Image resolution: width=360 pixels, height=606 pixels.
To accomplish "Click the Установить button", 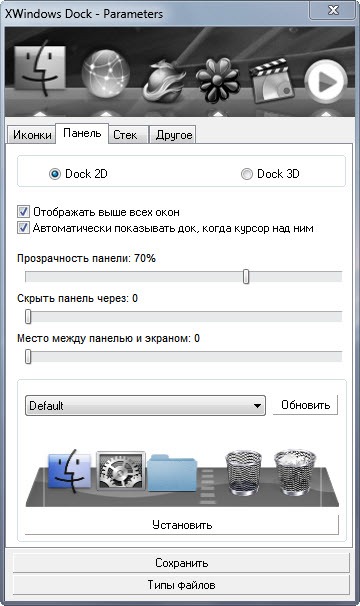I will point(182,525).
